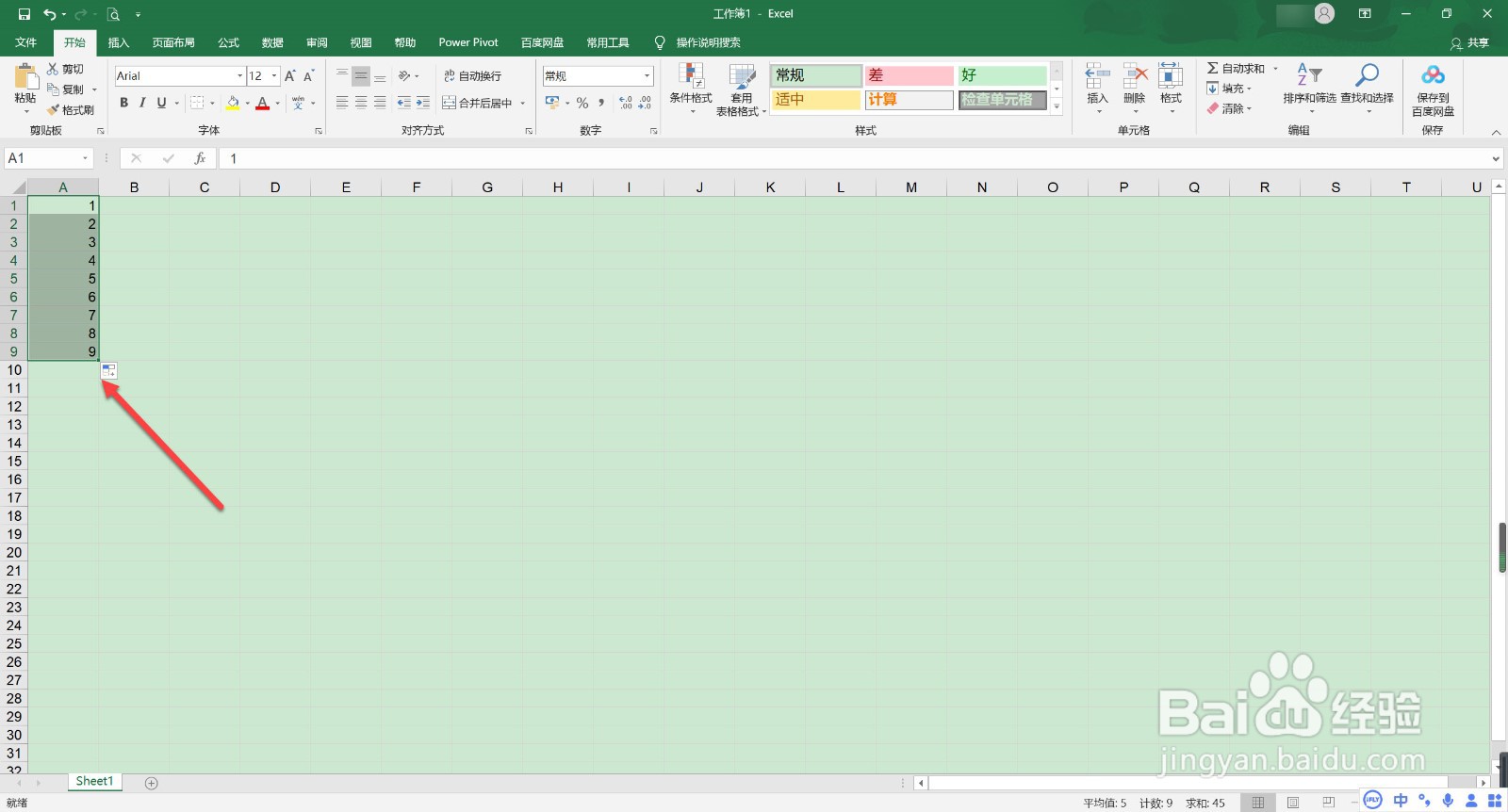Toggle Wrap Text (自动换行)
Viewport: 1508px width, 812px height.
tap(473, 76)
